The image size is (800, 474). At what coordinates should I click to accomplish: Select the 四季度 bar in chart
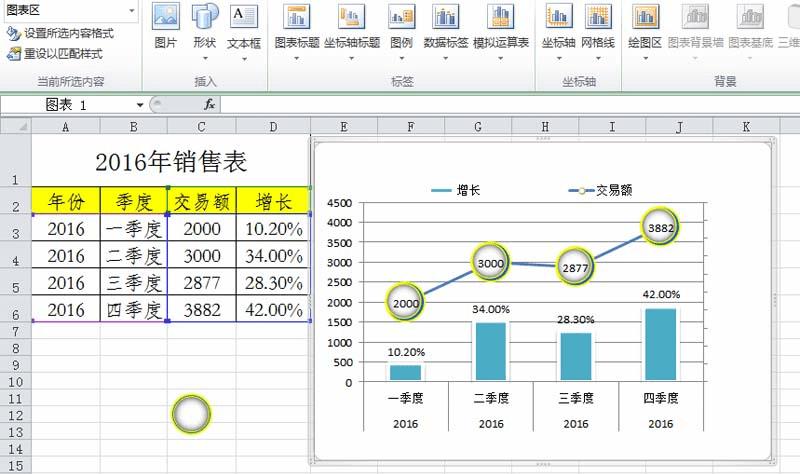click(661, 344)
